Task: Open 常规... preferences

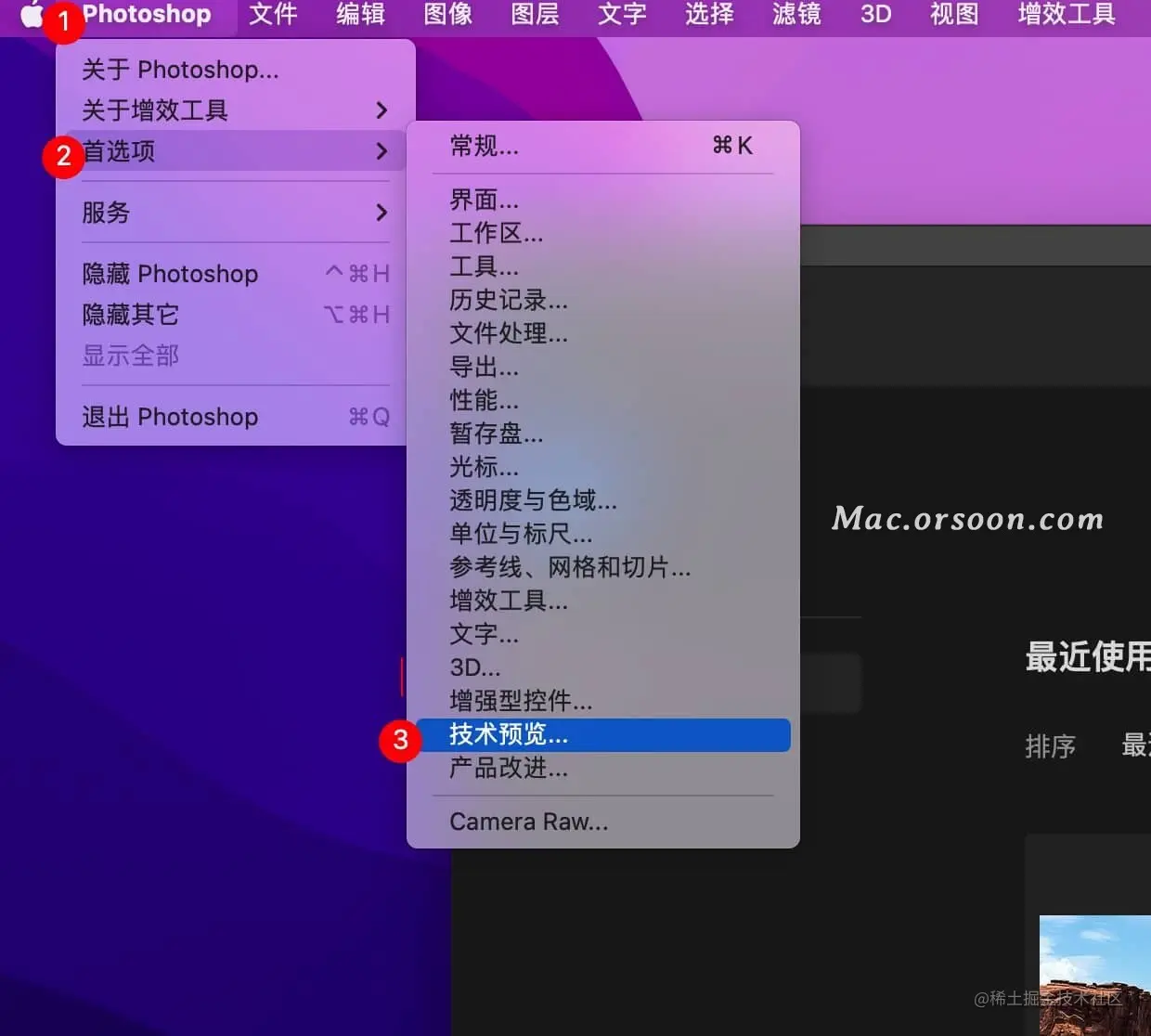Action: 603,146
